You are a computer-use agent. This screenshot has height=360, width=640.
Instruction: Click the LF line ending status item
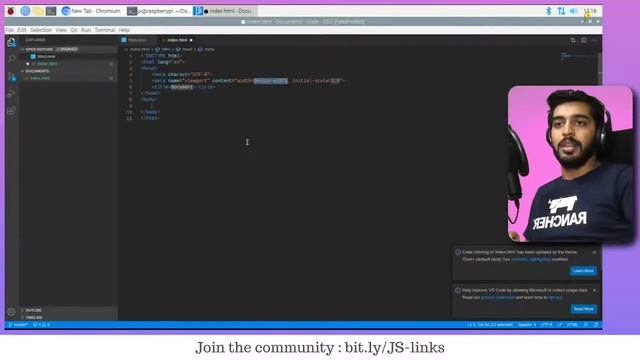tap(559, 325)
